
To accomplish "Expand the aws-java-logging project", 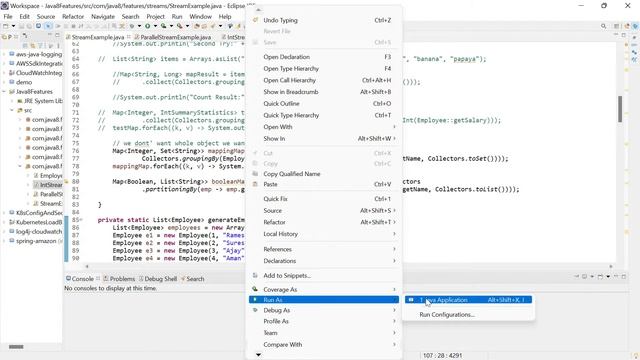I will click(x=4, y=54).
